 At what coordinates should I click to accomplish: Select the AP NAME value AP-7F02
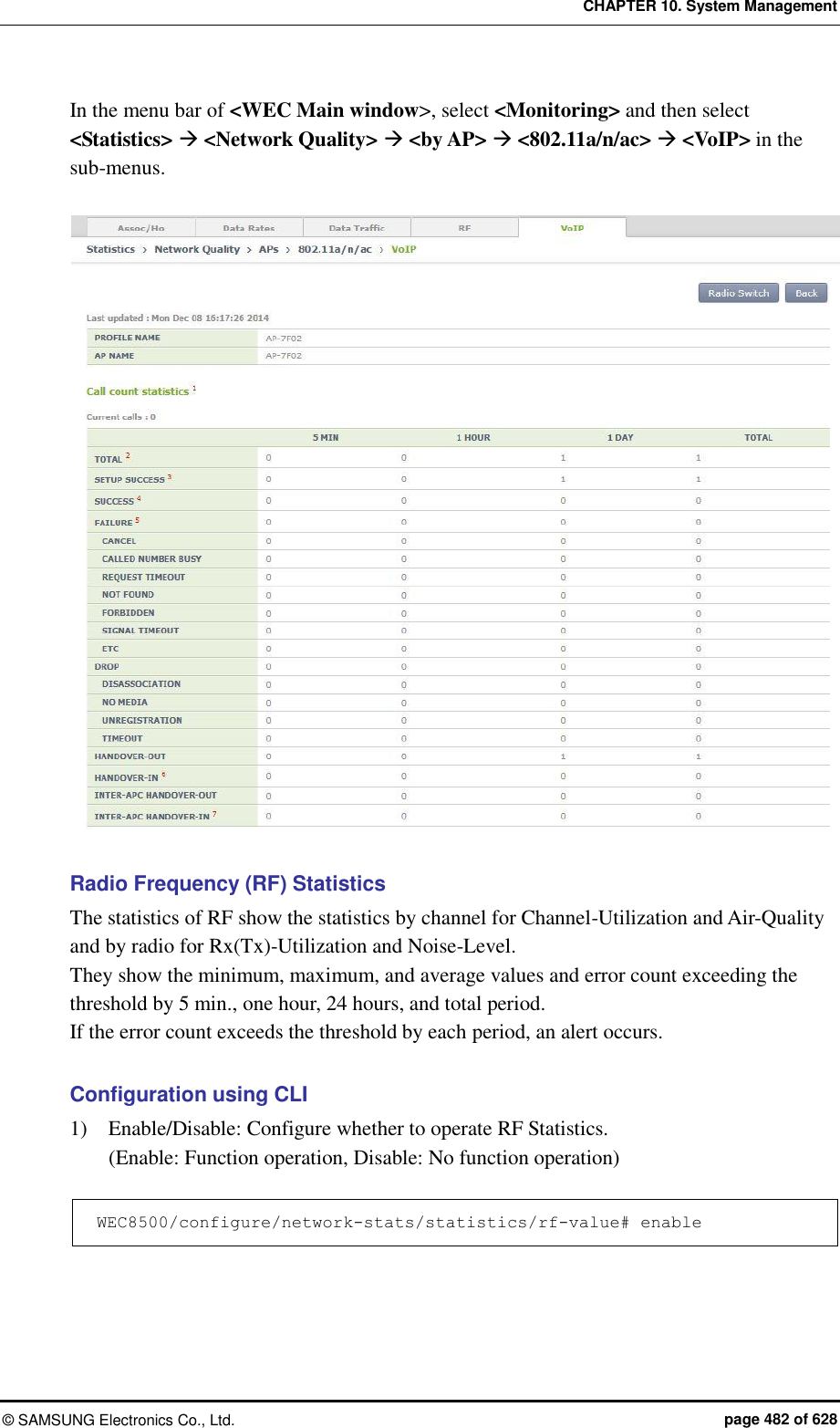pyautogui.click(x=285, y=356)
